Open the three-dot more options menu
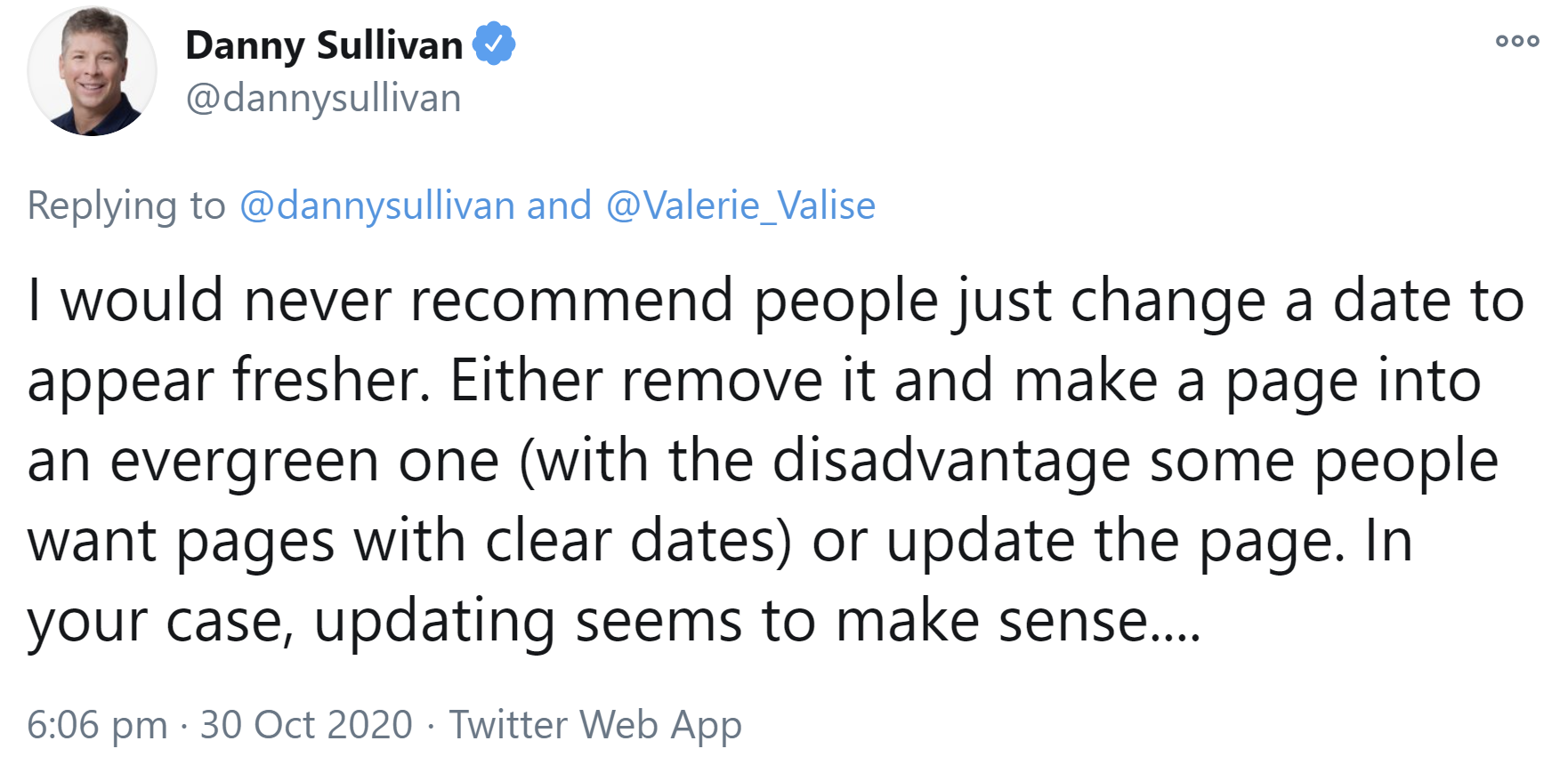 pyautogui.click(x=1517, y=41)
